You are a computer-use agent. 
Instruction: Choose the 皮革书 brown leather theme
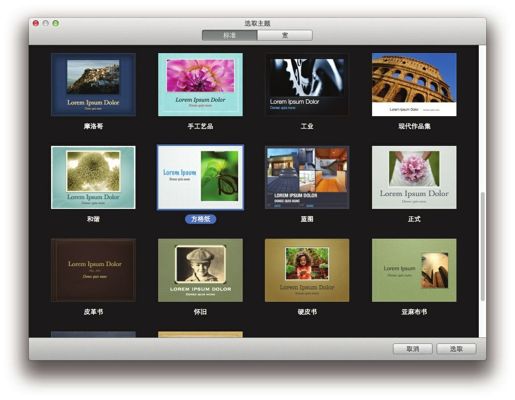93,270
